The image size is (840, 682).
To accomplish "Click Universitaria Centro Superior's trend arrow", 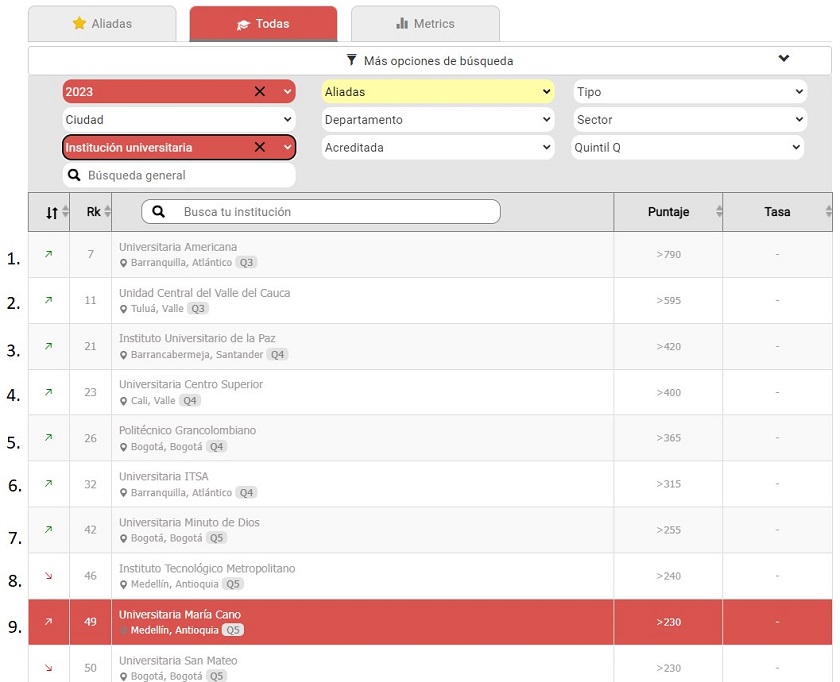I will tap(49, 392).
